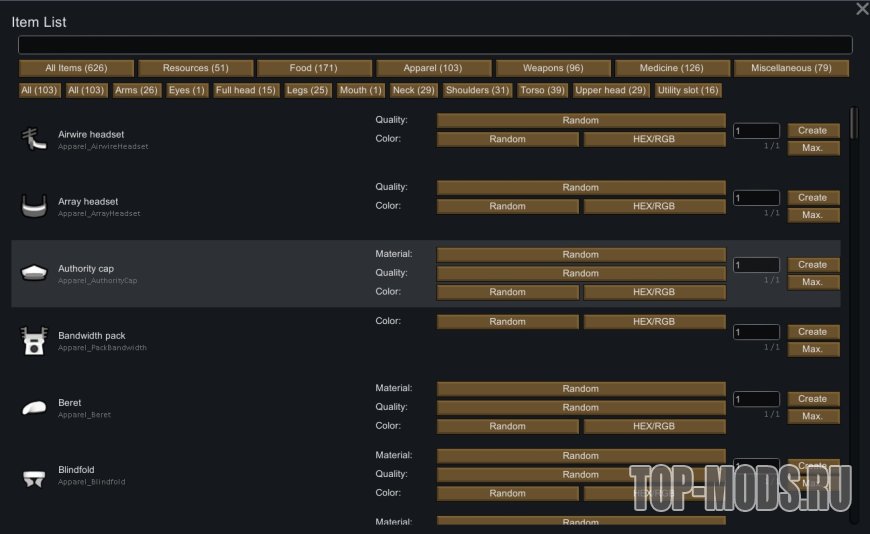
Task: Create the Airwire headset item
Action: pos(812,130)
